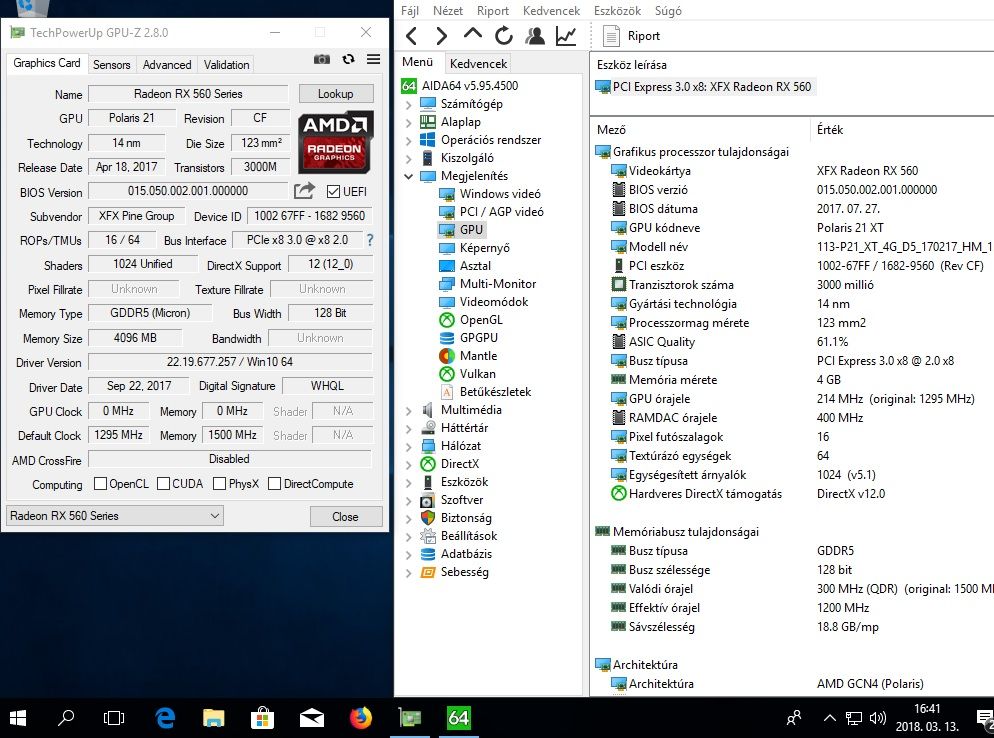Select the GPU kódneve row
Image resolution: width=994 pixels, height=738 pixels.
[x=792, y=228]
